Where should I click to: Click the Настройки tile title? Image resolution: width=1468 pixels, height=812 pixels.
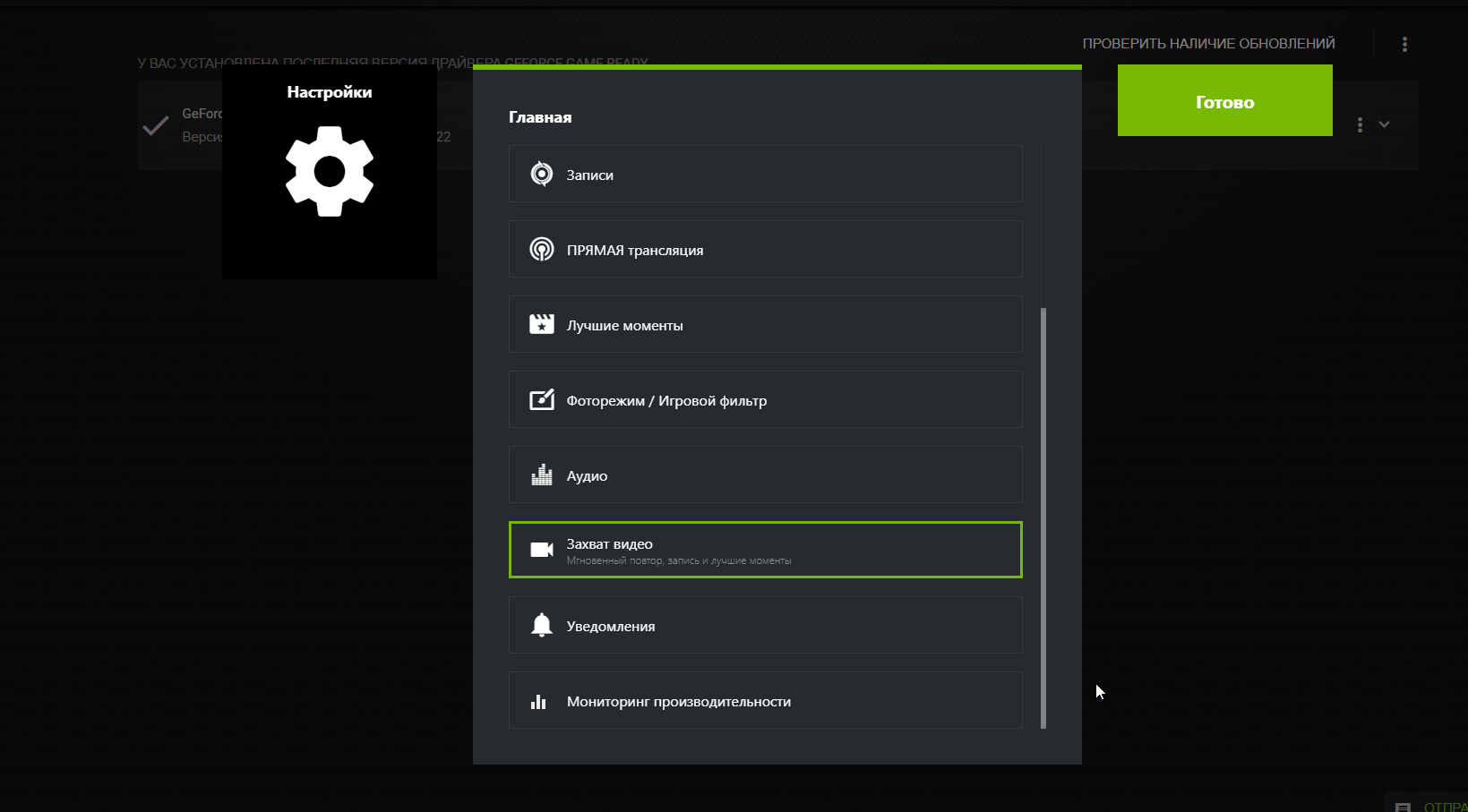329,92
